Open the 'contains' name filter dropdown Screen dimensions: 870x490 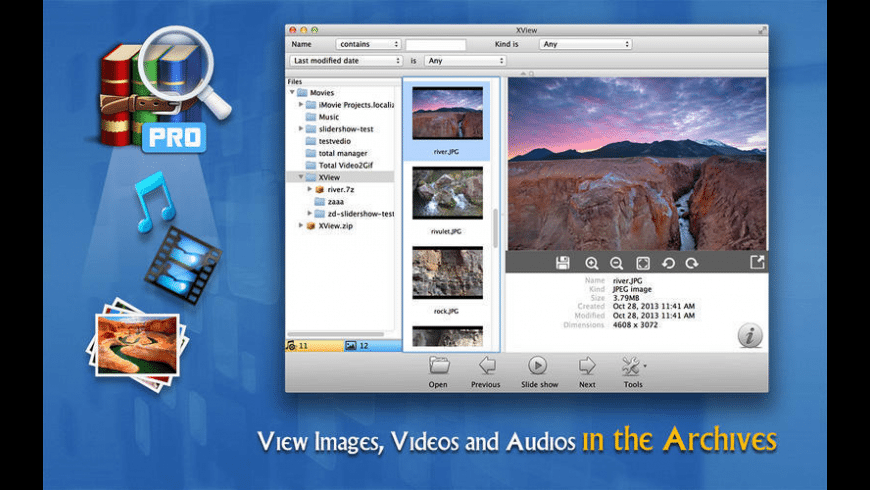(x=368, y=44)
